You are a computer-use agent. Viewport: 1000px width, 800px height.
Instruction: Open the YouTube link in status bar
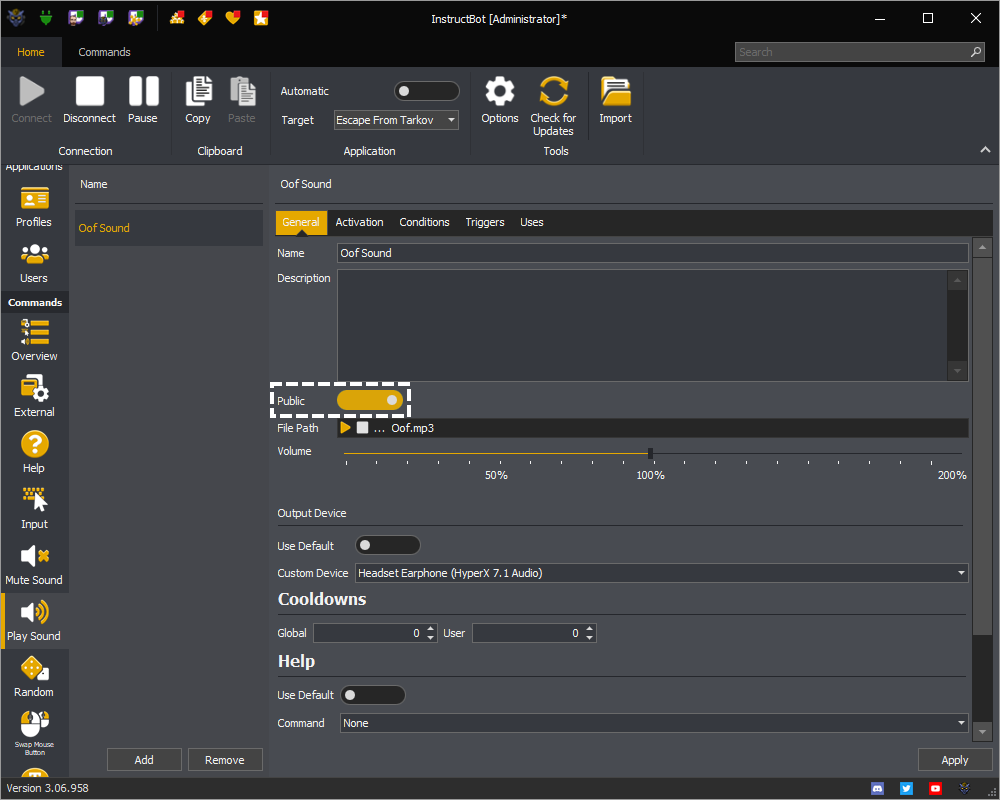pos(935,789)
